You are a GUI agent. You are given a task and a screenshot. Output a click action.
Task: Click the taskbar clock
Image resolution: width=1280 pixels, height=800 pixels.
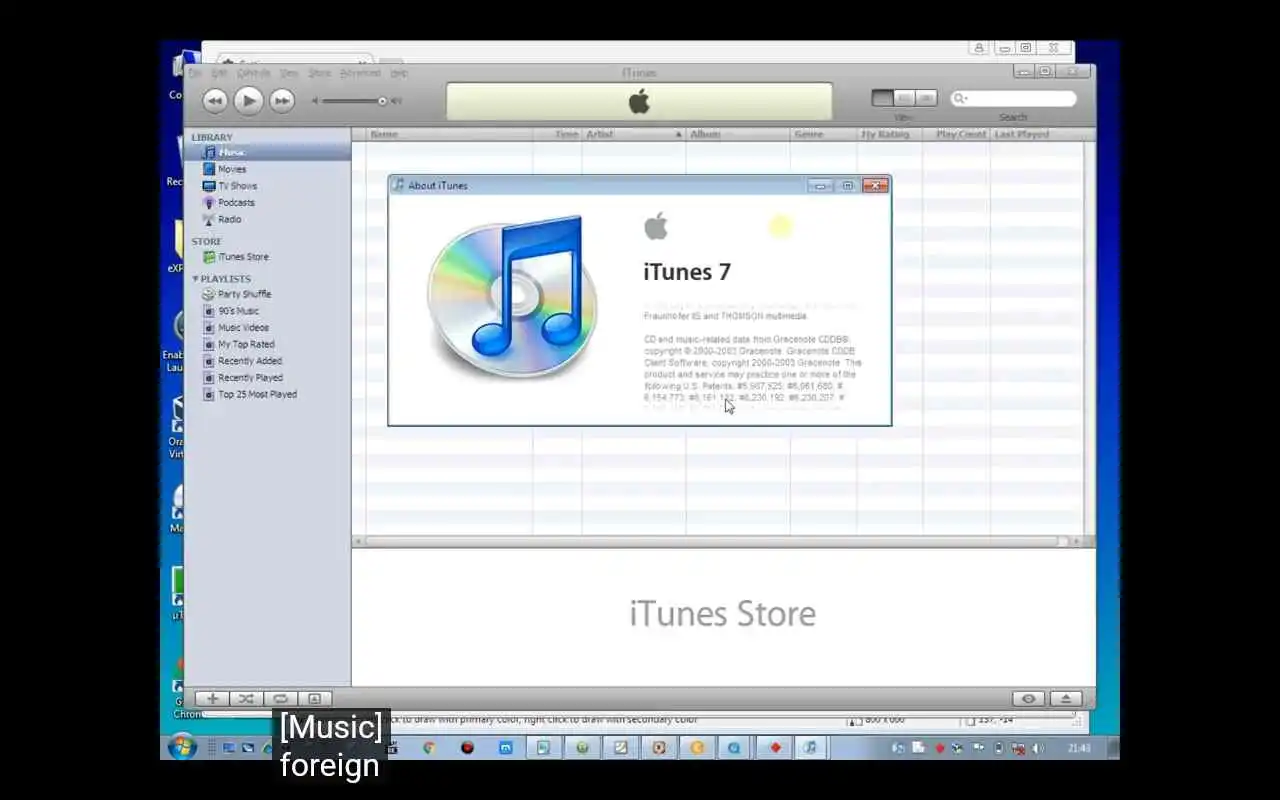click(x=1079, y=748)
